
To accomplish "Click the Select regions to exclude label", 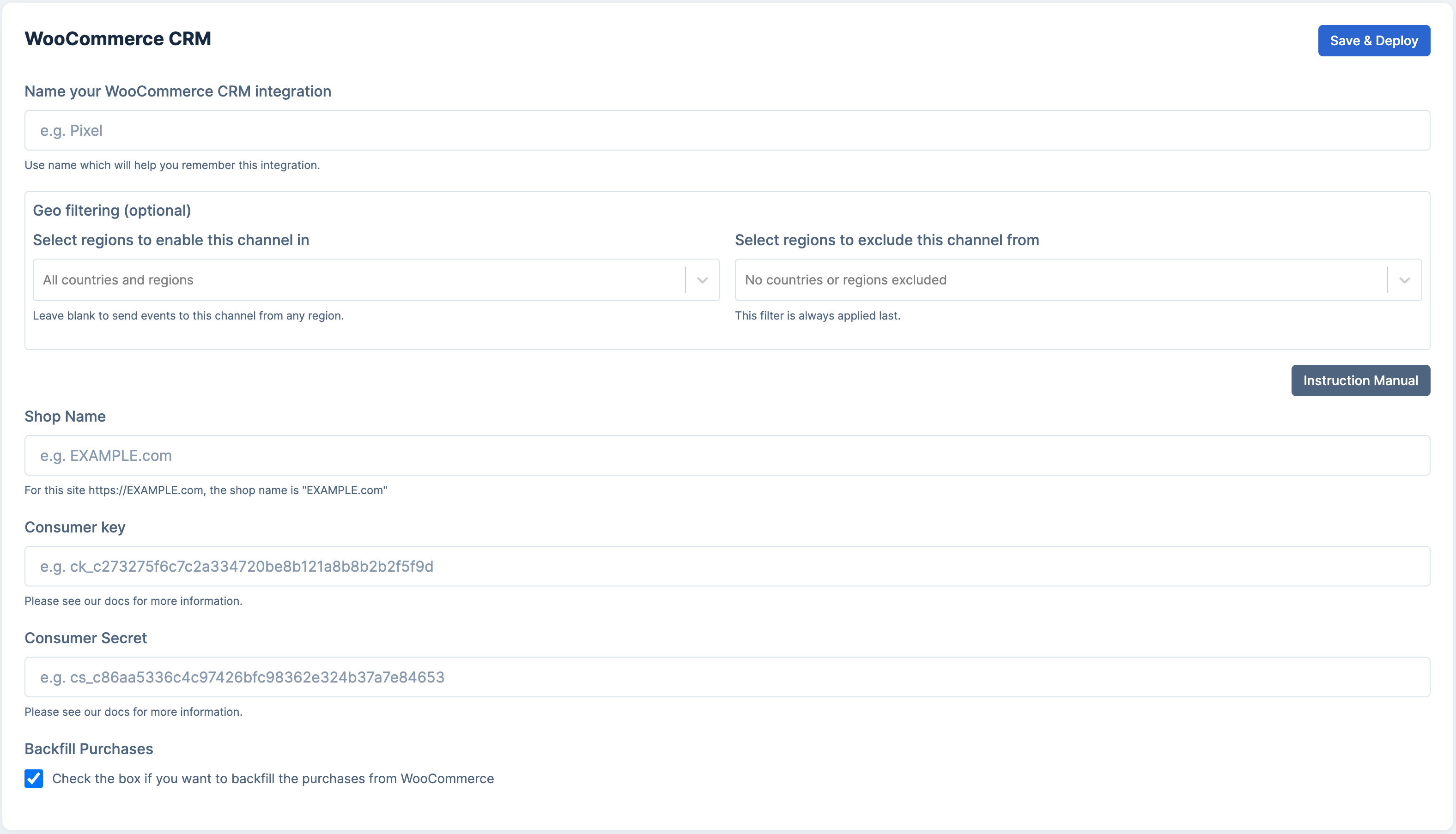I will [886, 240].
